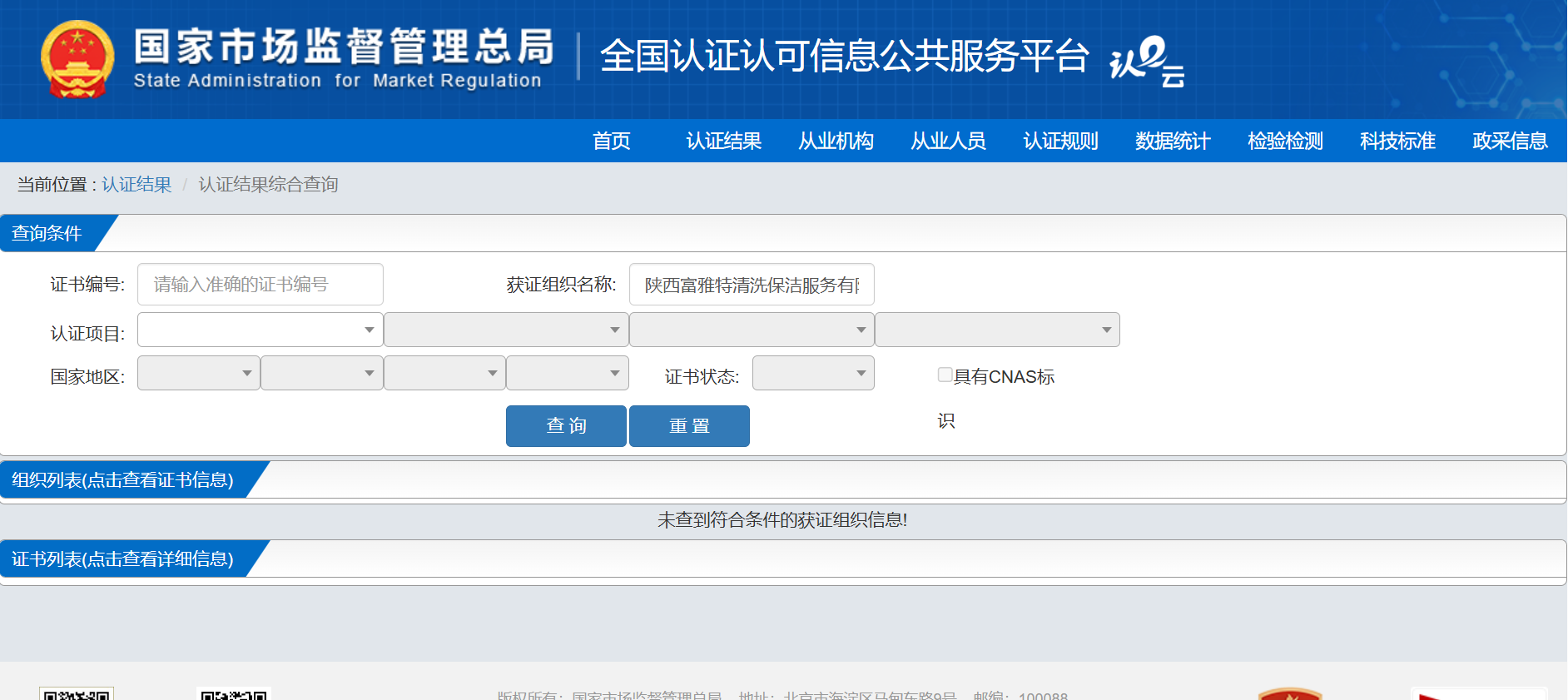Click the 国家市场监督管理总局 header text
1568x700 pixels.
coord(345,46)
